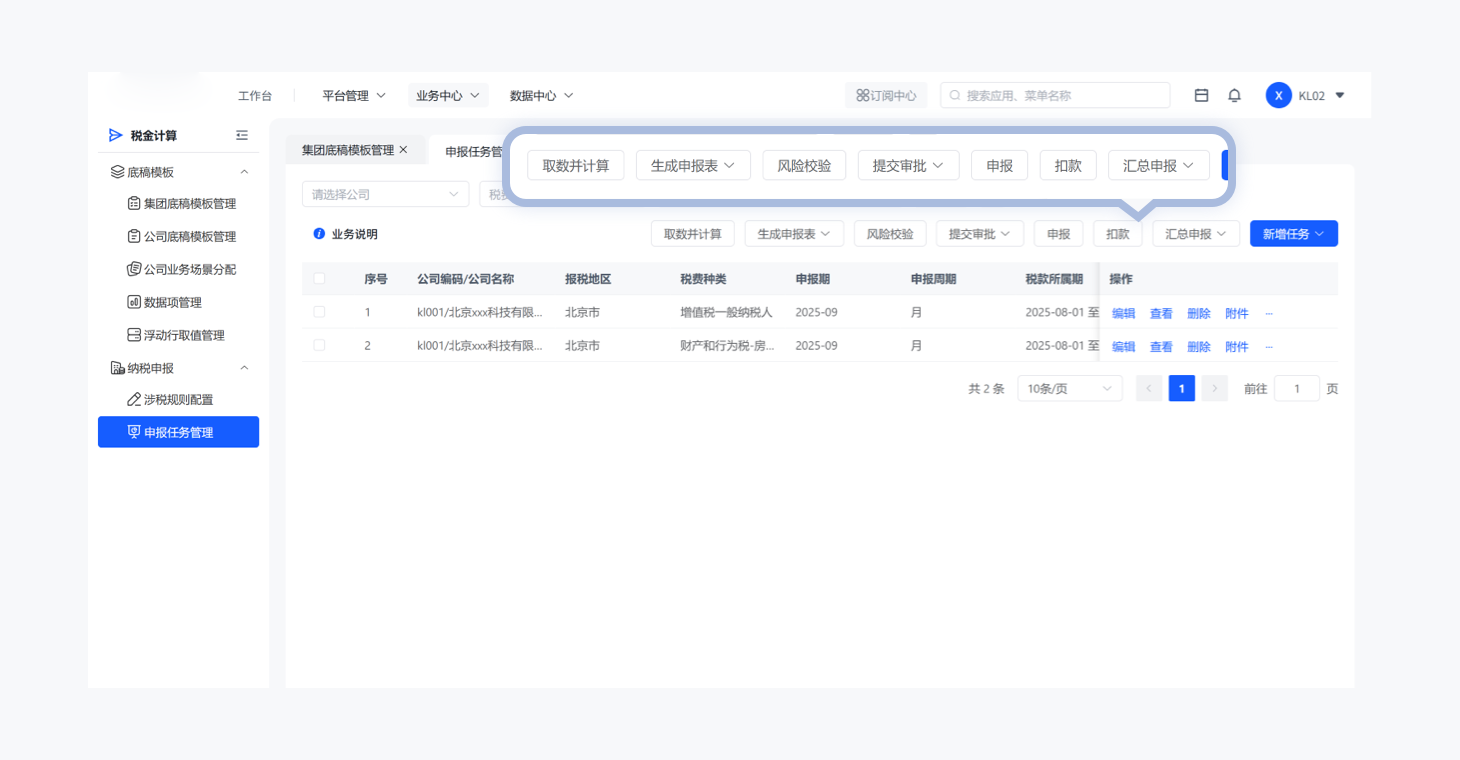The width and height of the screenshot is (1460, 760).
Task: Click 编辑 link in first row
Action: tap(1124, 314)
